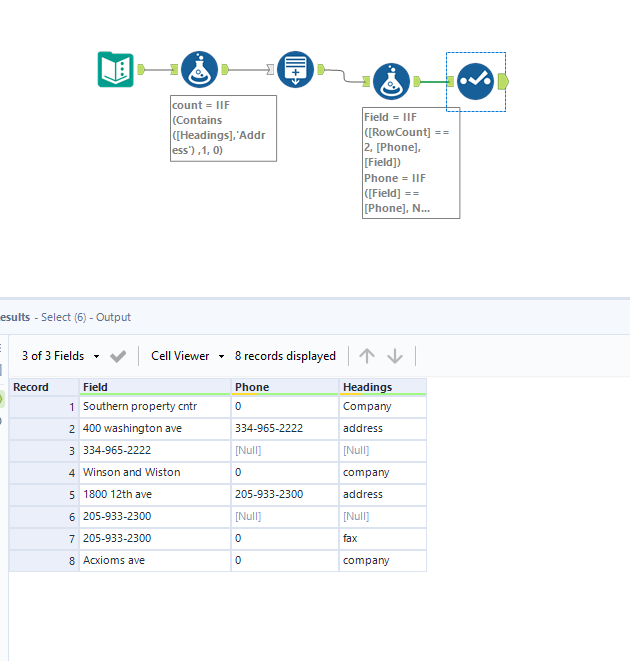Select the first Formula flask tool
This screenshot has height=661, width=630.
tap(199, 70)
